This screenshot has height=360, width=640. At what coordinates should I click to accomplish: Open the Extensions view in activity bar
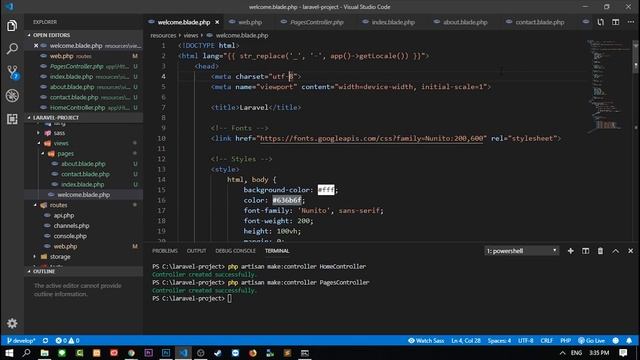pyautogui.click(x=12, y=119)
